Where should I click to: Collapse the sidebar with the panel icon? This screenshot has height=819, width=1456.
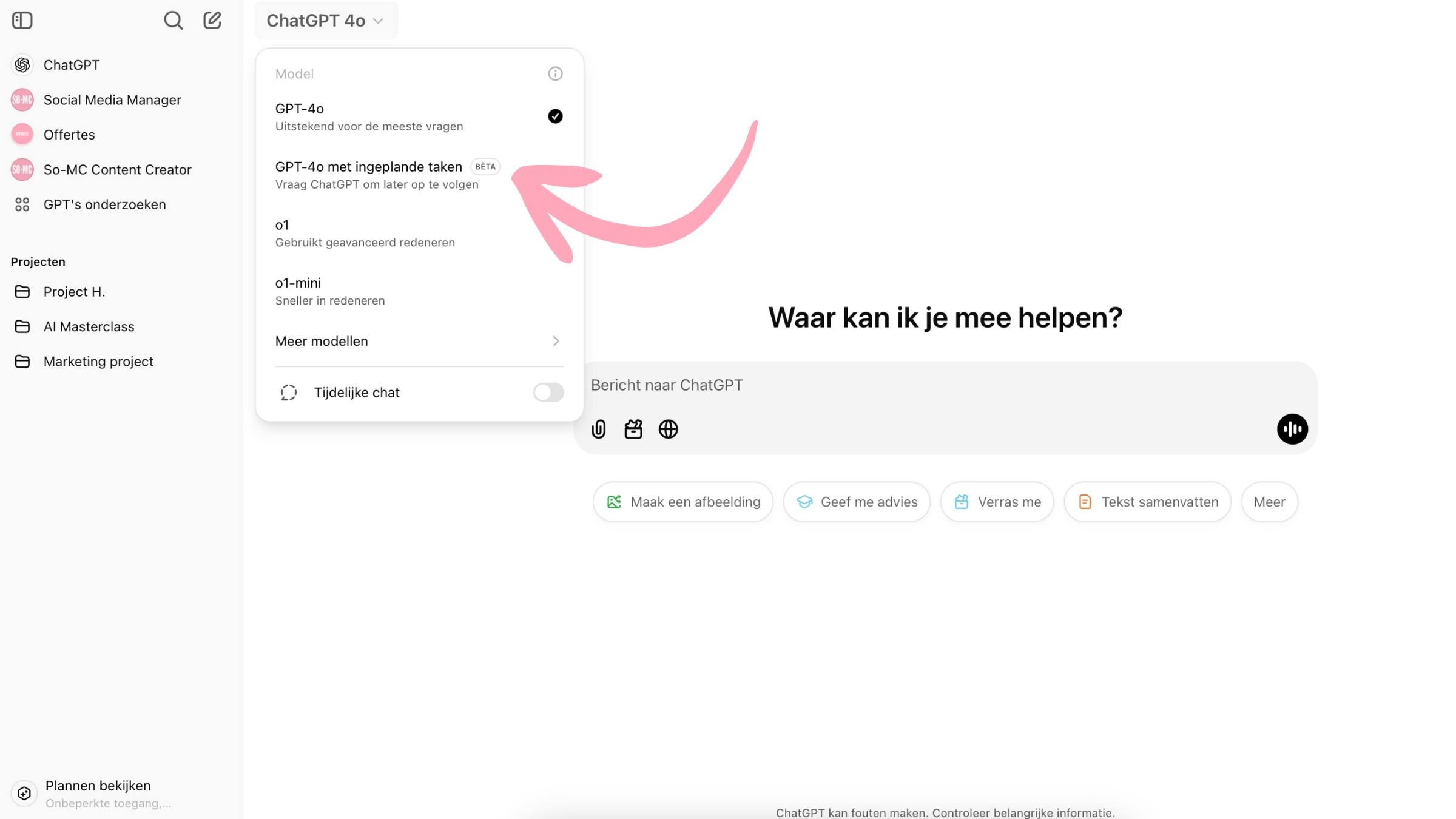[x=22, y=21]
